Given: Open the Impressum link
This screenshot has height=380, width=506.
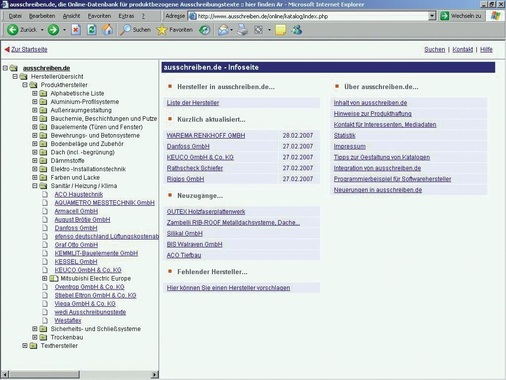Looking at the screenshot, I should click(350, 146).
